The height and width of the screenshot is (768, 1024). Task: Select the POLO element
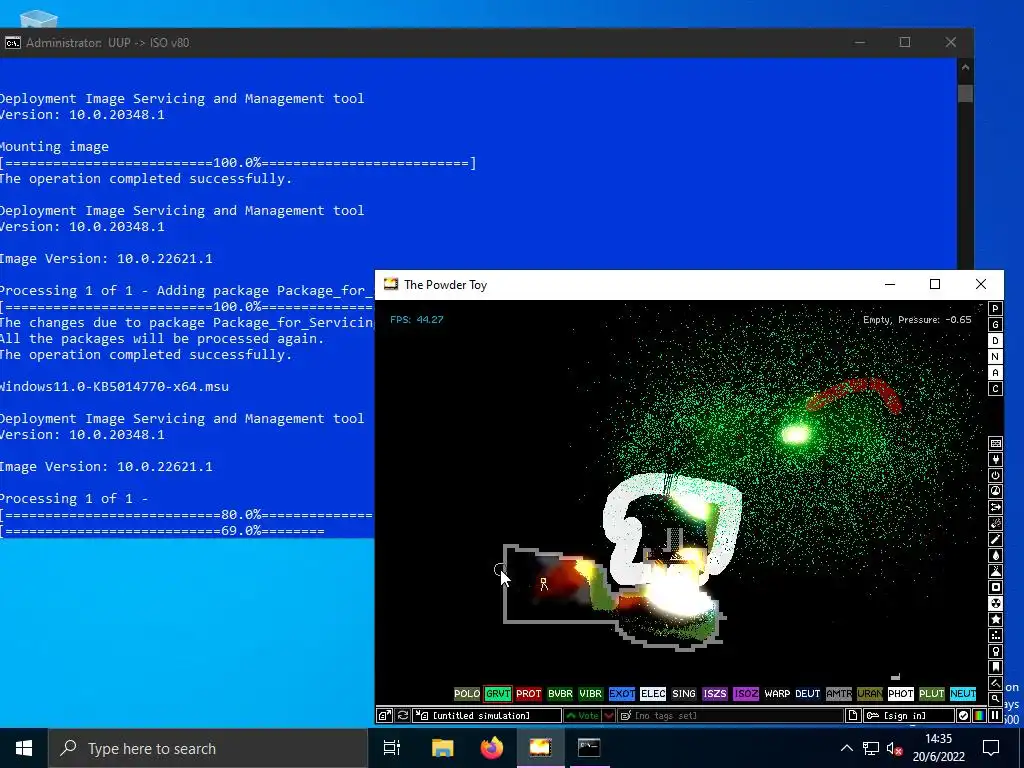click(467, 694)
